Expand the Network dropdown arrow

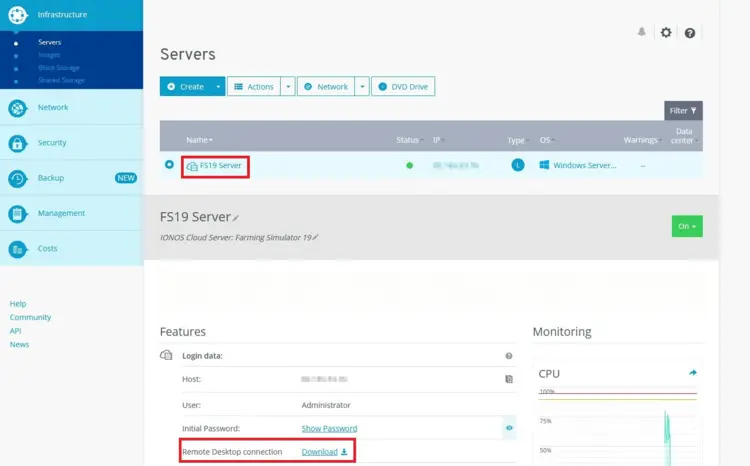pos(362,87)
